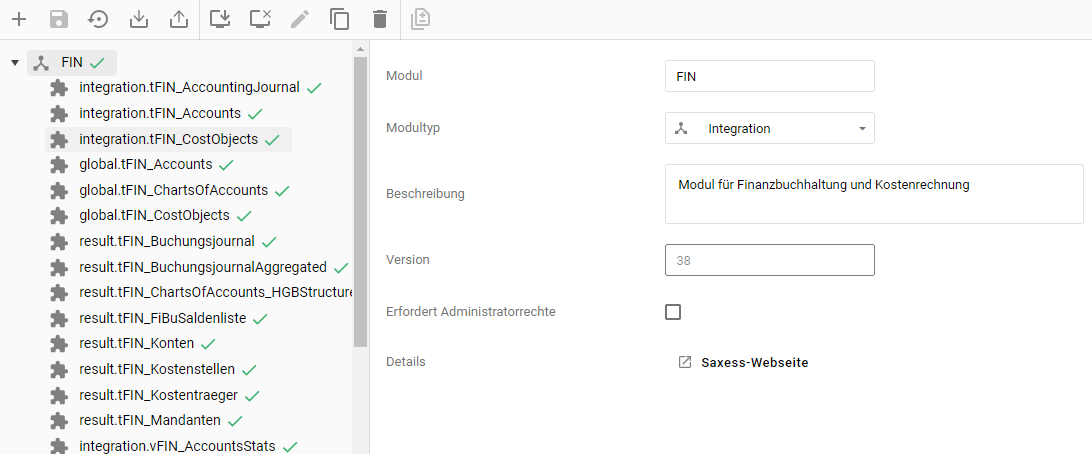Click the tree panel vertical scrollbar
Image resolution: width=1092 pixels, height=454 pixels.
[360, 200]
